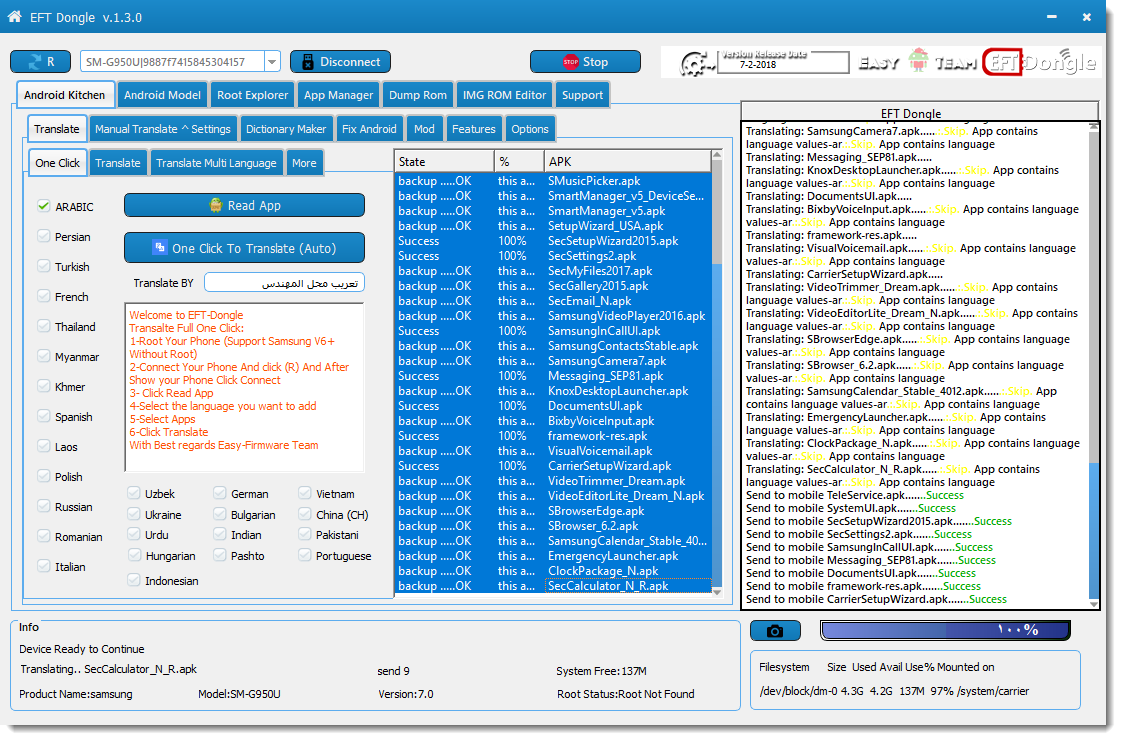Check the Persian language checkbox
Image resolution: width=1121 pixels, height=740 pixels.
(x=44, y=237)
